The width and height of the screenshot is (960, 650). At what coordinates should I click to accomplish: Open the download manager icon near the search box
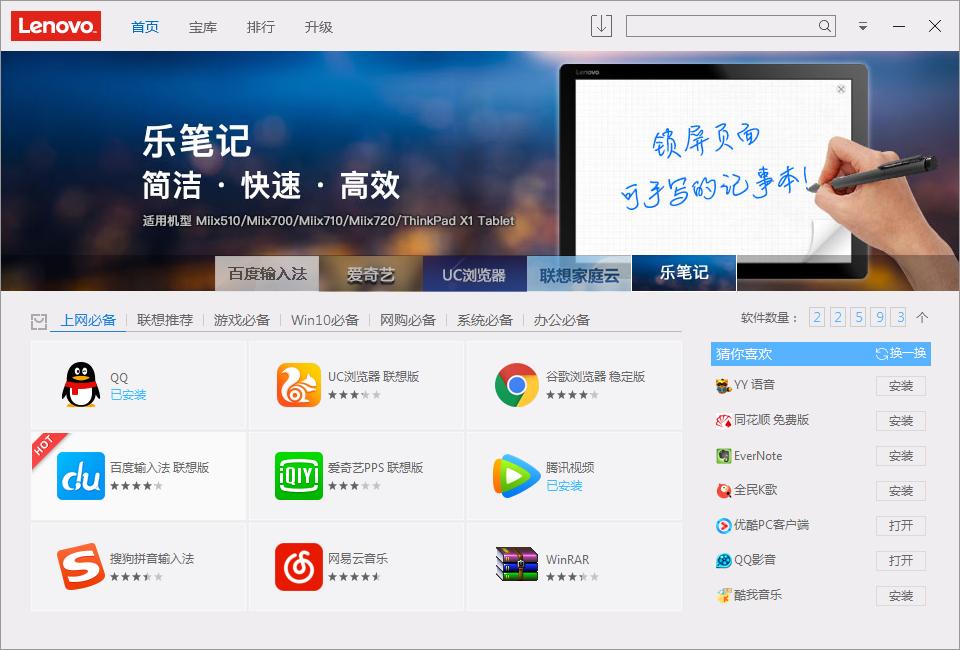[600, 25]
